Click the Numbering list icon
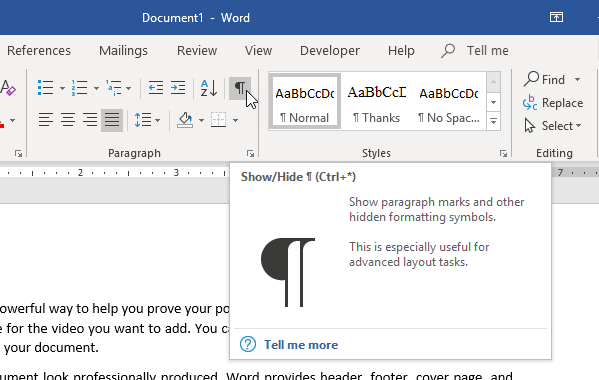 79,88
